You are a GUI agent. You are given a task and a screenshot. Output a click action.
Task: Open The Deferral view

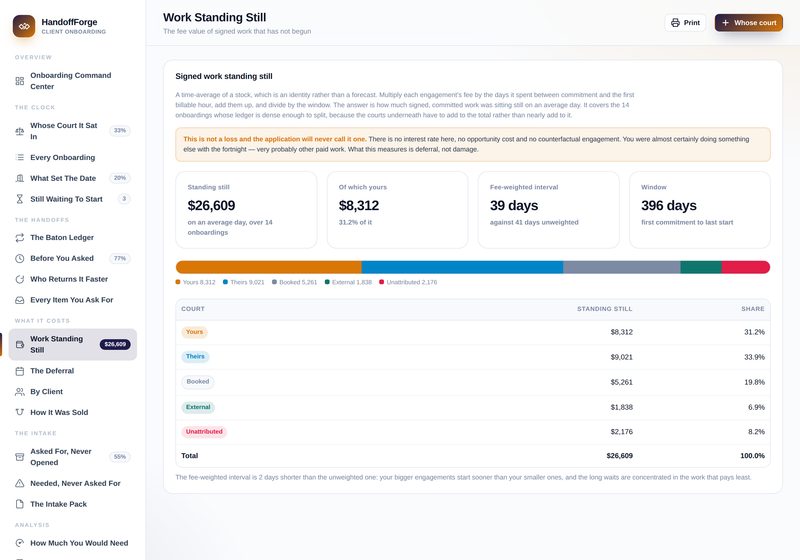[x=72, y=371]
